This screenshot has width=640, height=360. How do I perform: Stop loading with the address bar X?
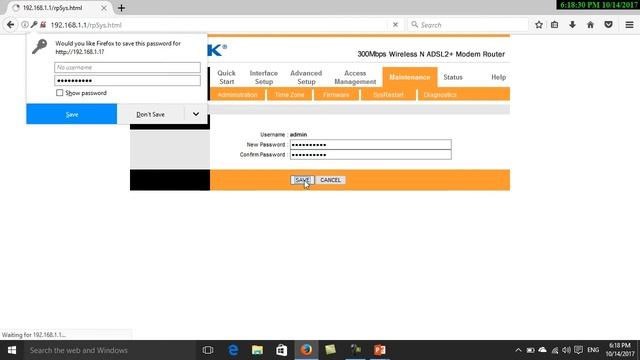click(395, 25)
